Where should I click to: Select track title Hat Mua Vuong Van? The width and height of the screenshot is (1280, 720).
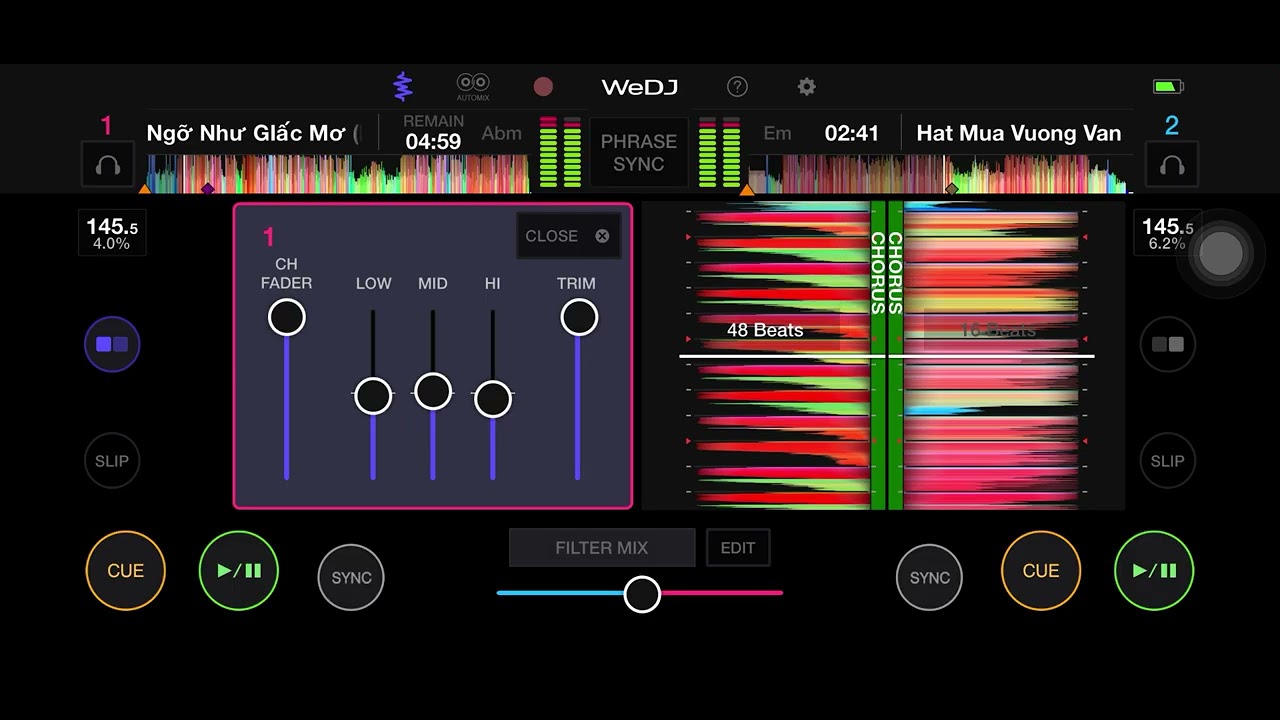pyautogui.click(x=1019, y=133)
